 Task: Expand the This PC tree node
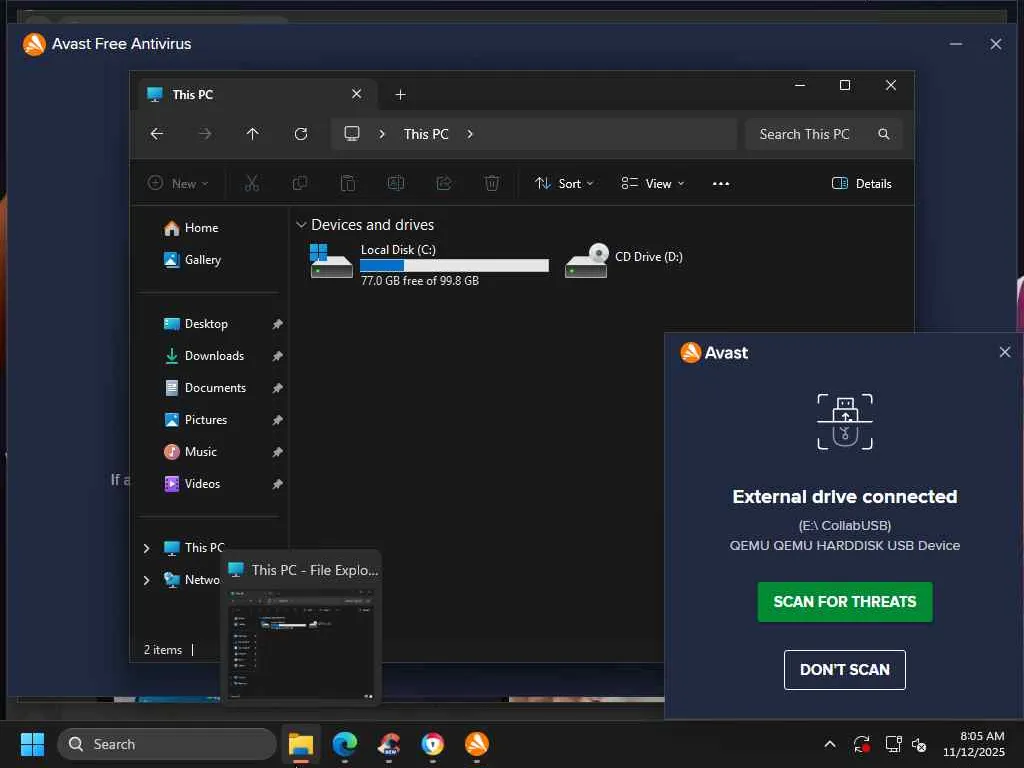pos(146,548)
